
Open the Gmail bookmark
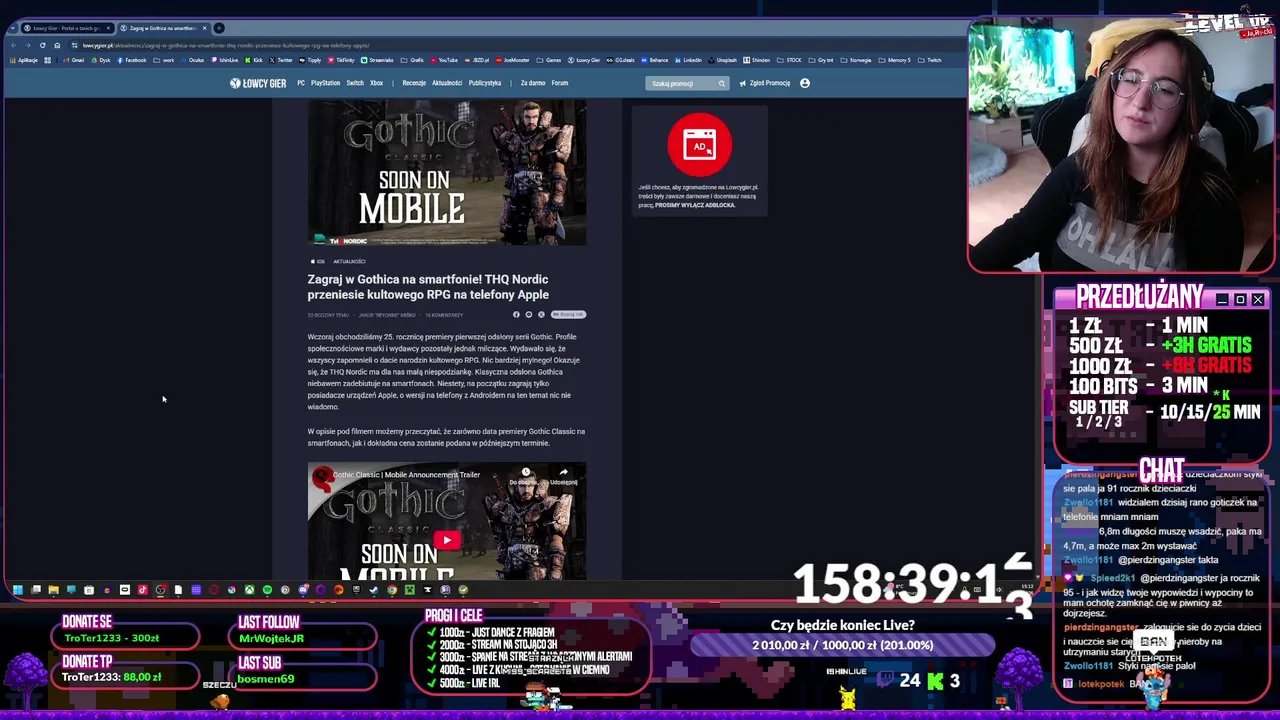click(x=73, y=60)
